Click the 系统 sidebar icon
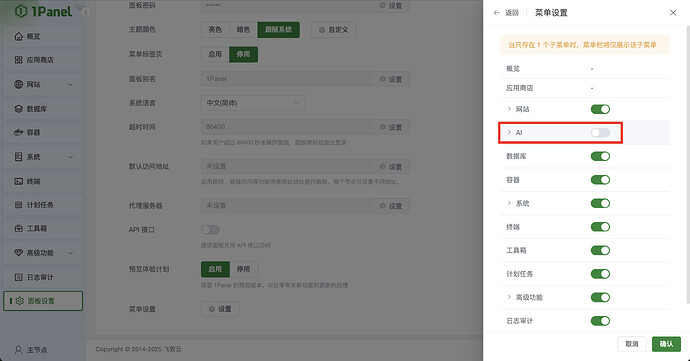 (x=18, y=157)
